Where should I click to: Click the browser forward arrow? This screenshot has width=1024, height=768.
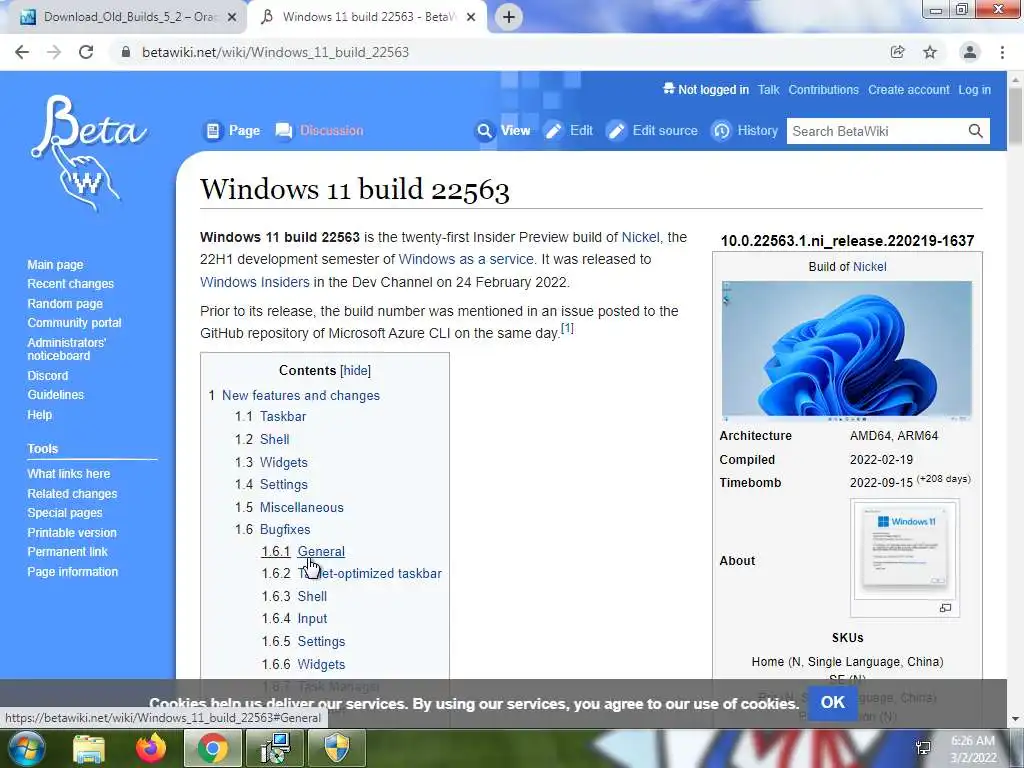[54, 52]
